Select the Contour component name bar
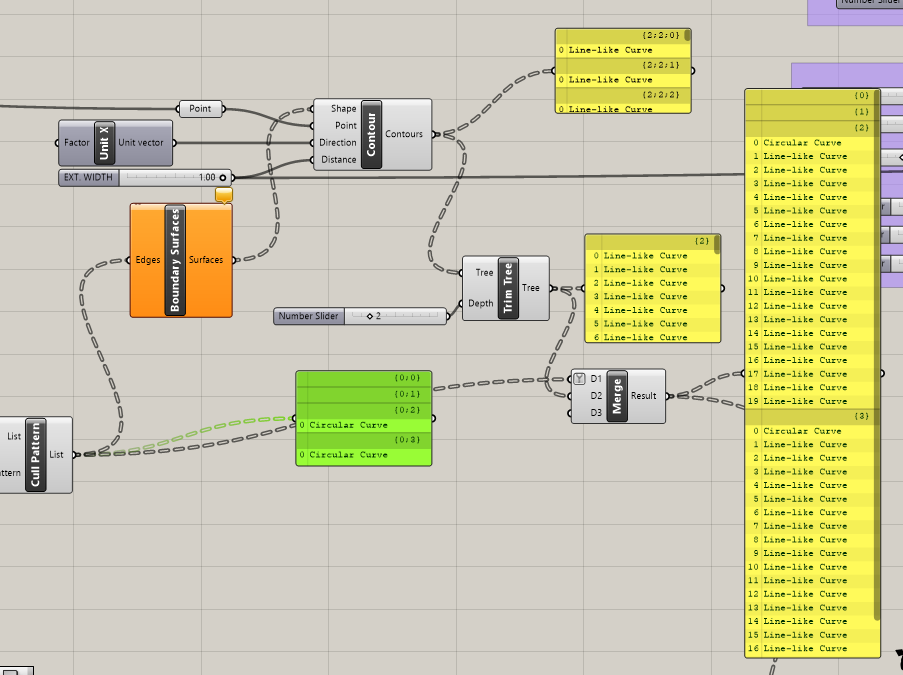 click(371, 134)
